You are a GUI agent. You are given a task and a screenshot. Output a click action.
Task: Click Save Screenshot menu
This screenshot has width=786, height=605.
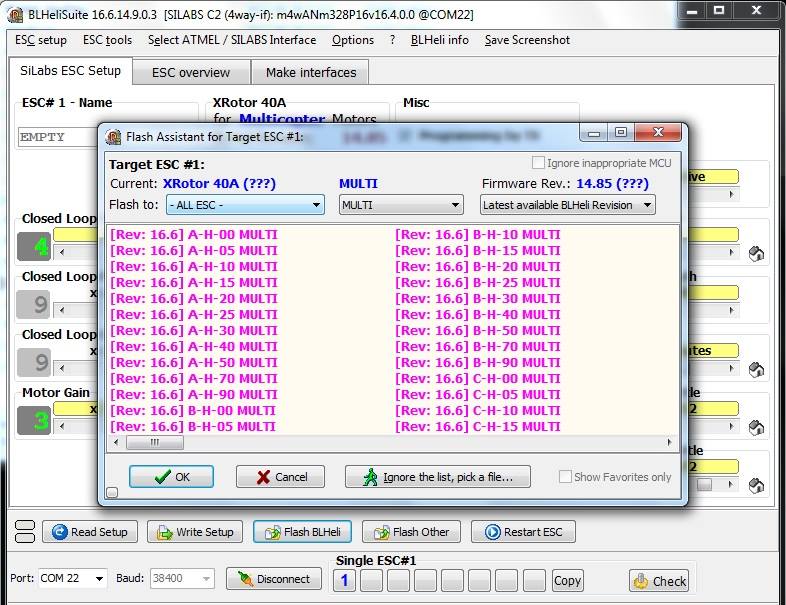pyautogui.click(x=527, y=40)
